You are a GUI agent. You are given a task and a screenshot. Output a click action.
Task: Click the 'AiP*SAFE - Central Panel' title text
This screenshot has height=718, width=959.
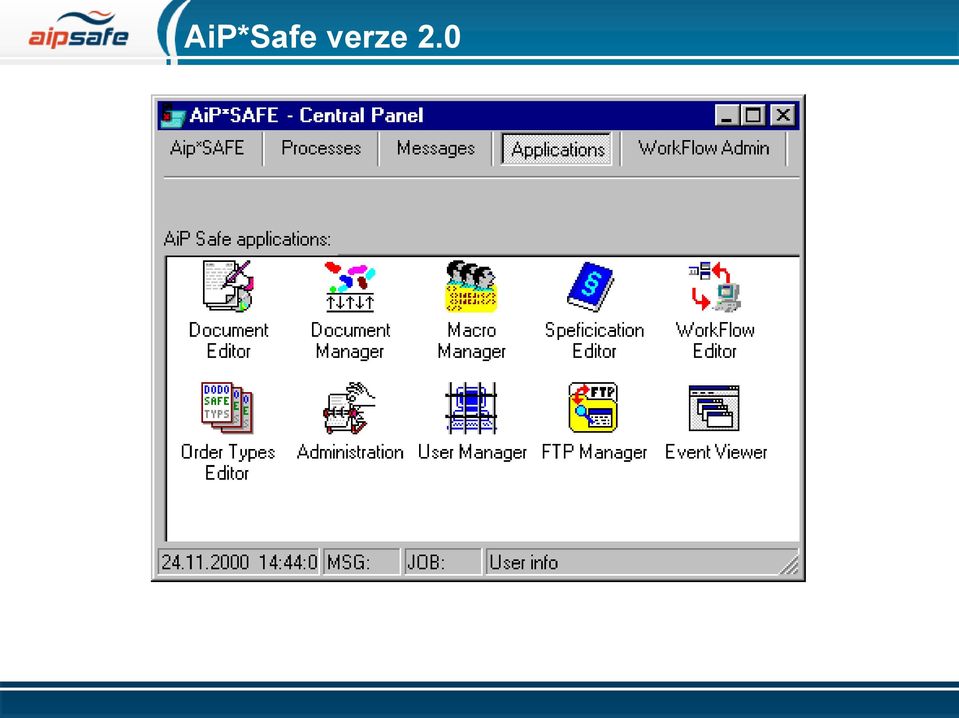coord(306,116)
